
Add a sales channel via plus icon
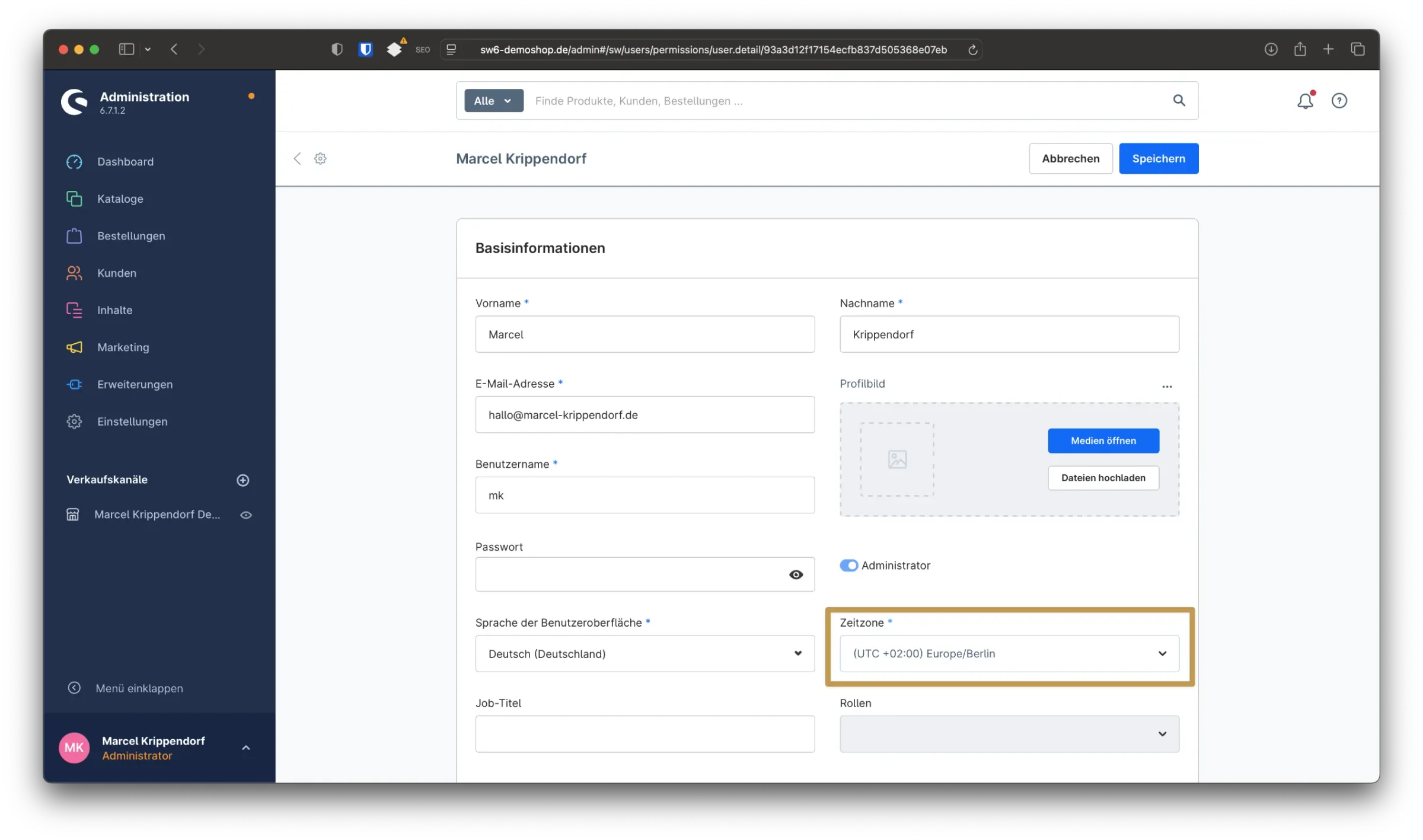coord(243,480)
